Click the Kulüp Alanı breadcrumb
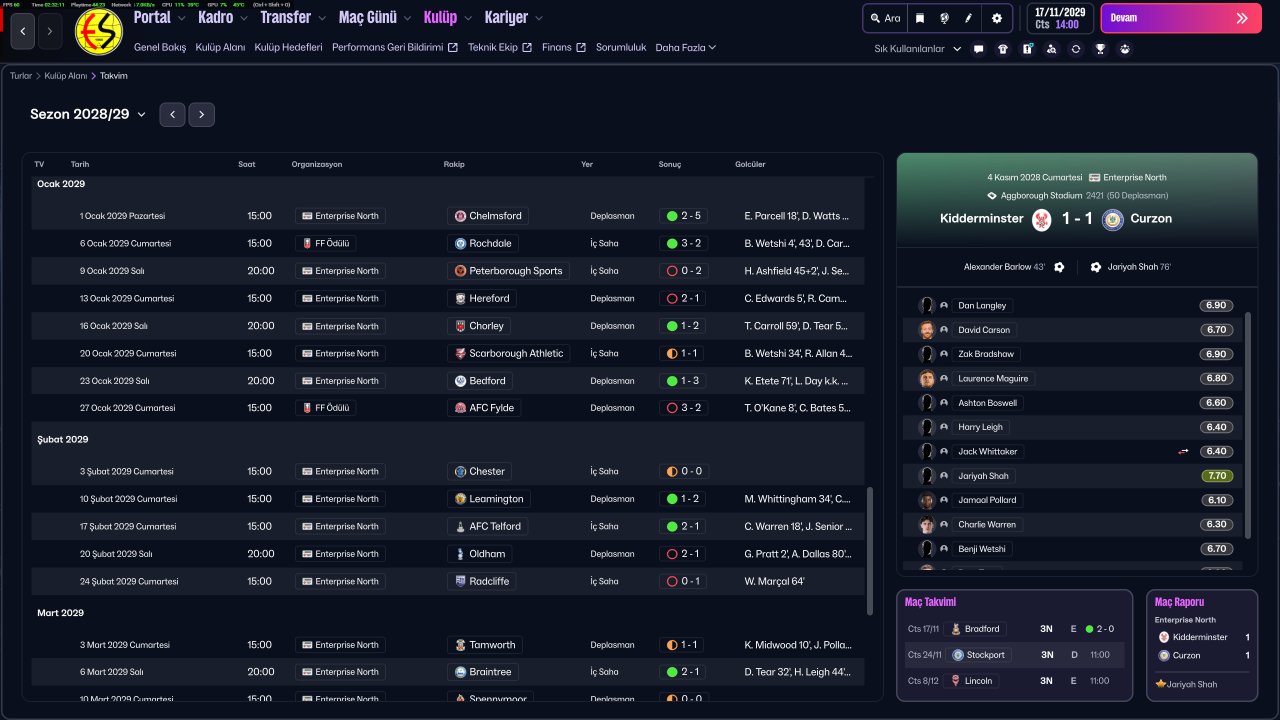The image size is (1280, 720). pos(66,76)
